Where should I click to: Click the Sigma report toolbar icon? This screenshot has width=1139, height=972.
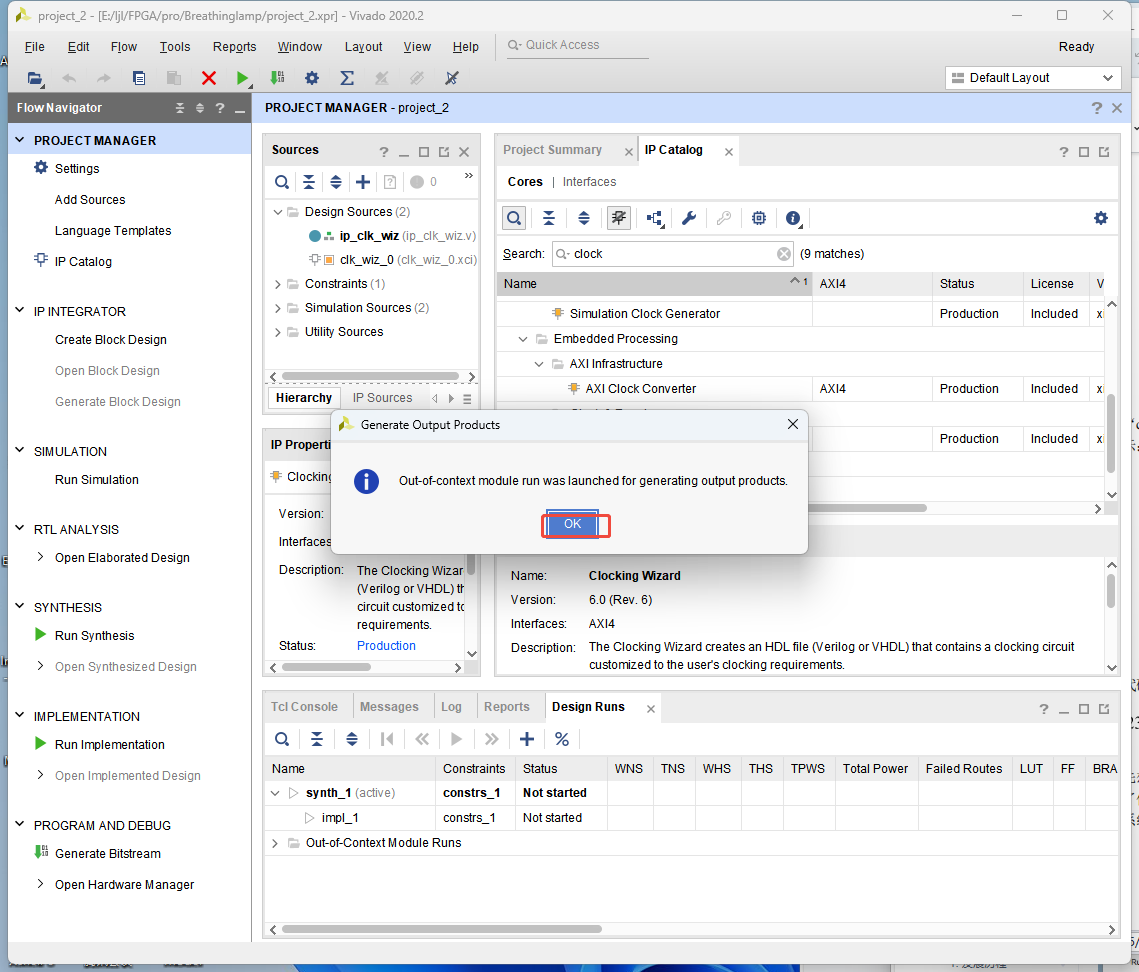pos(346,78)
